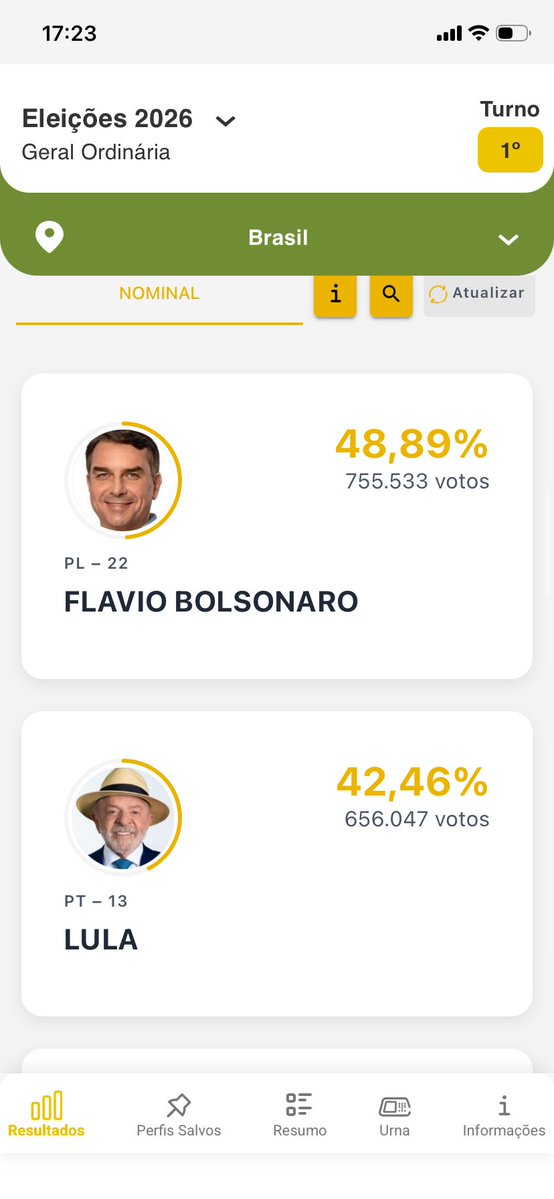
Task: Open search with the magnifier icon
Action: pos(391,294)
